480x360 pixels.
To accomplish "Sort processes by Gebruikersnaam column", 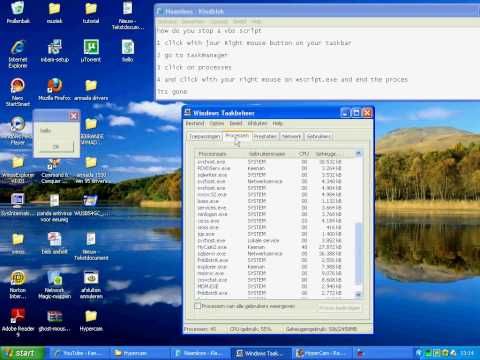I will click(271, 154).
